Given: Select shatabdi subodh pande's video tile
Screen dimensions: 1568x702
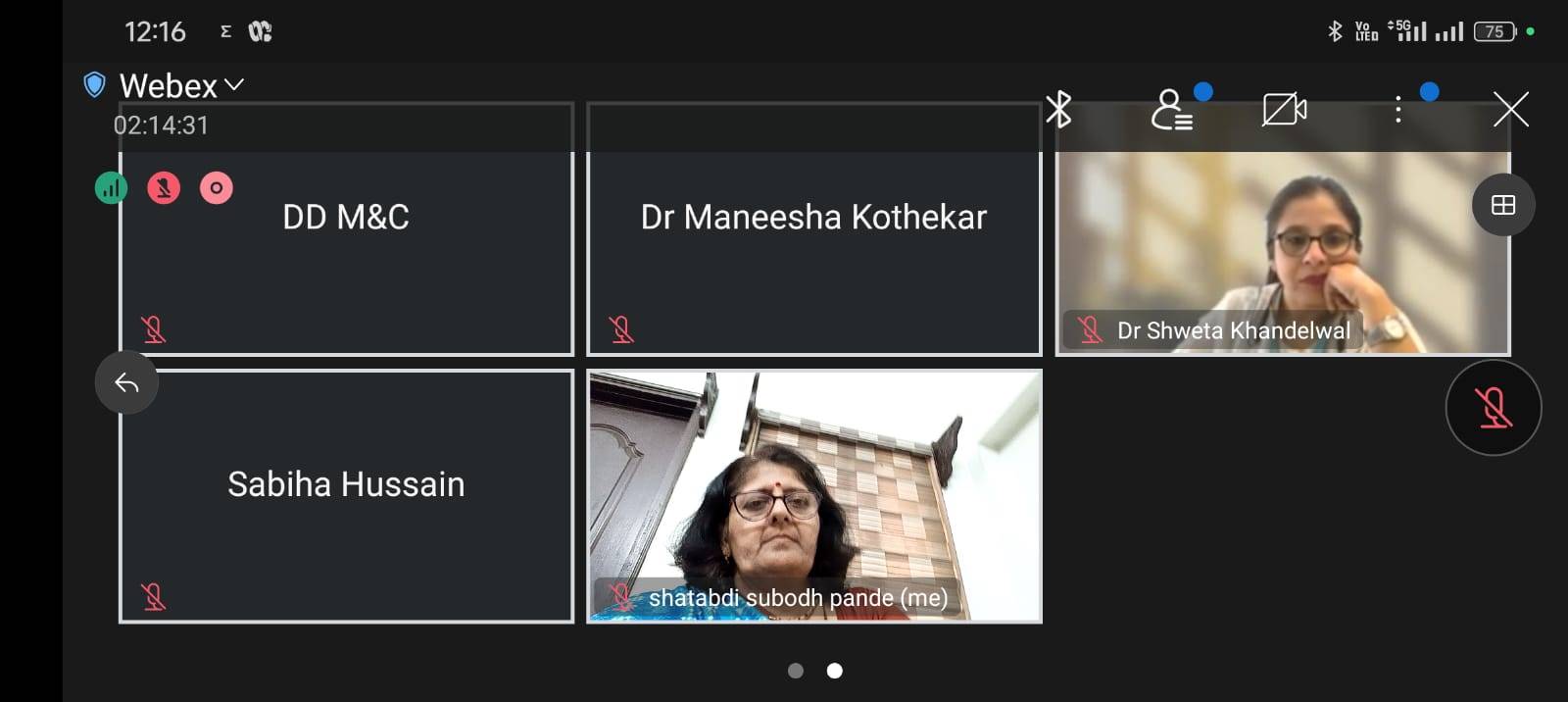Looking at the screenshot, I should 814,496.
